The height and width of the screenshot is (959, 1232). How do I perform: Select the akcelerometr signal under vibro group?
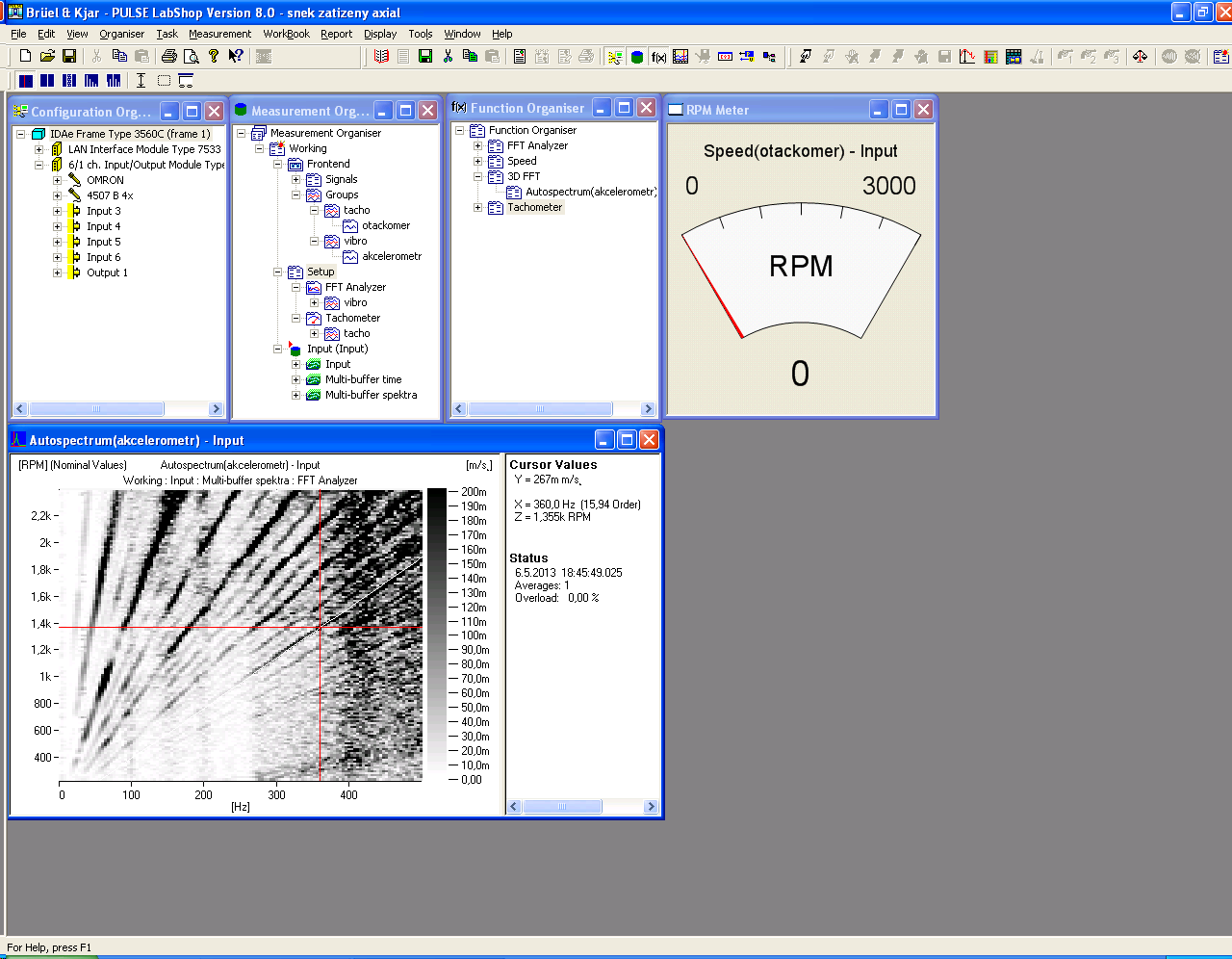pyautogui.click(x=392, y=256)
